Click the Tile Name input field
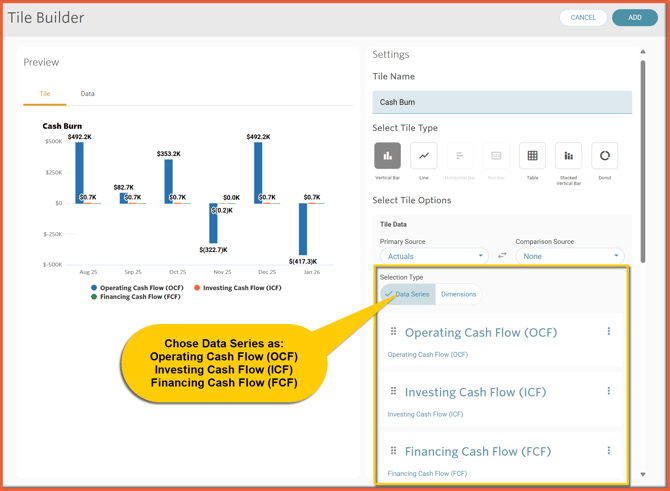Image resolution: width=670 pixels, height=491 pixels. click(x=502, y=102)
